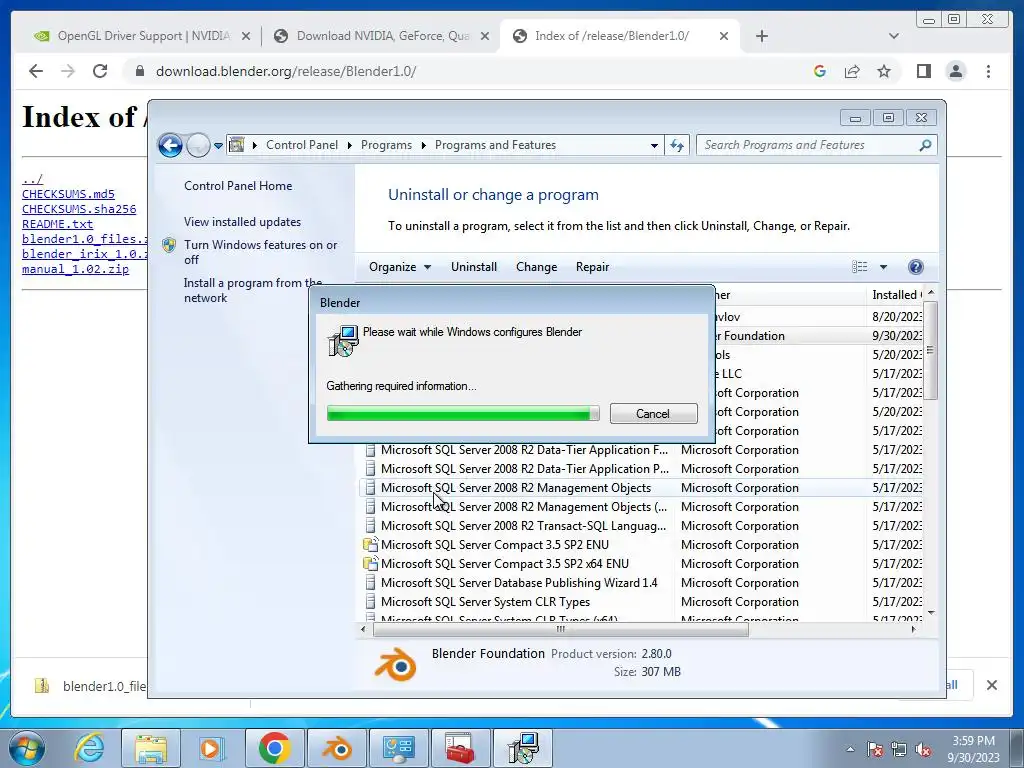Click the Google icon in the address bar
1024x768 pixels.
point(820,71)
